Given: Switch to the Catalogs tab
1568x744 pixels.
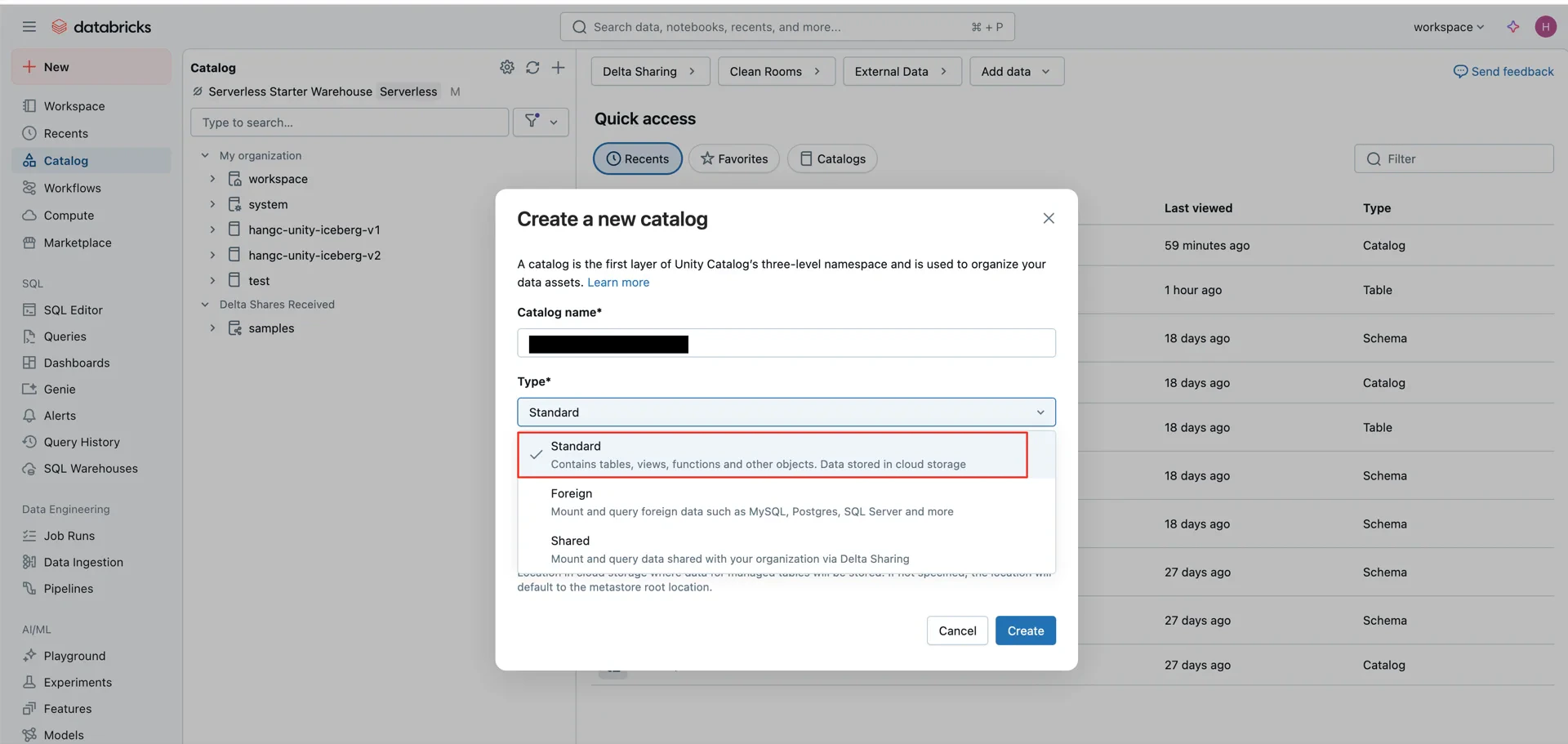Looking at the screenshot, I should [x=832, y=158].
